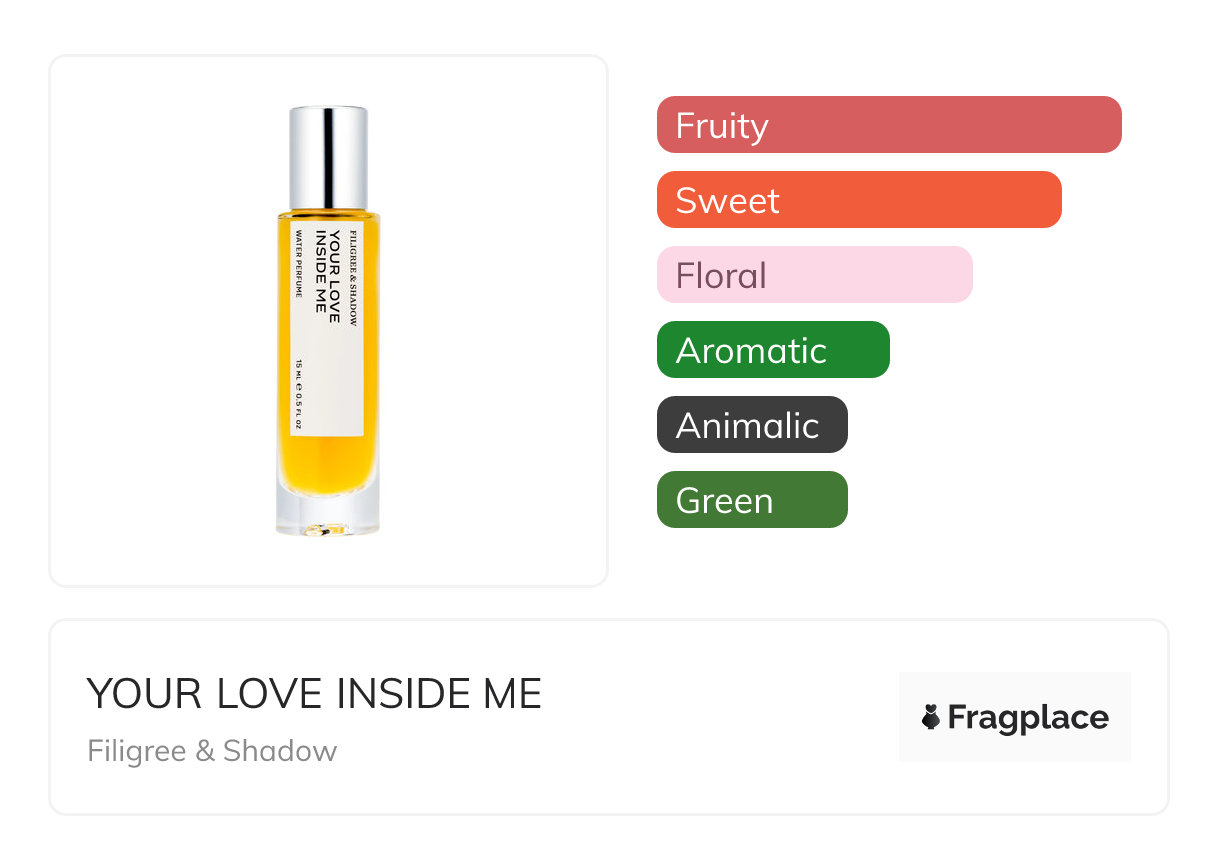Click the bottle's silver cap
Screen dimensions: 1218x864
pos(328,157)
